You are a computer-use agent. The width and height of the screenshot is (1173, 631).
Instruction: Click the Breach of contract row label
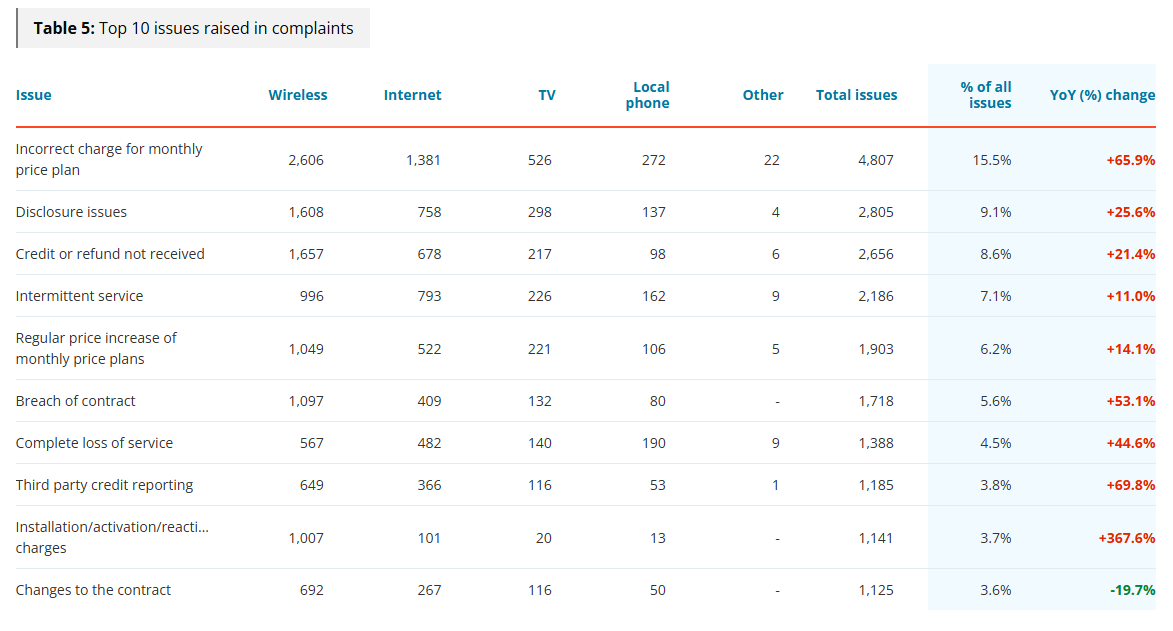(75, 401)
